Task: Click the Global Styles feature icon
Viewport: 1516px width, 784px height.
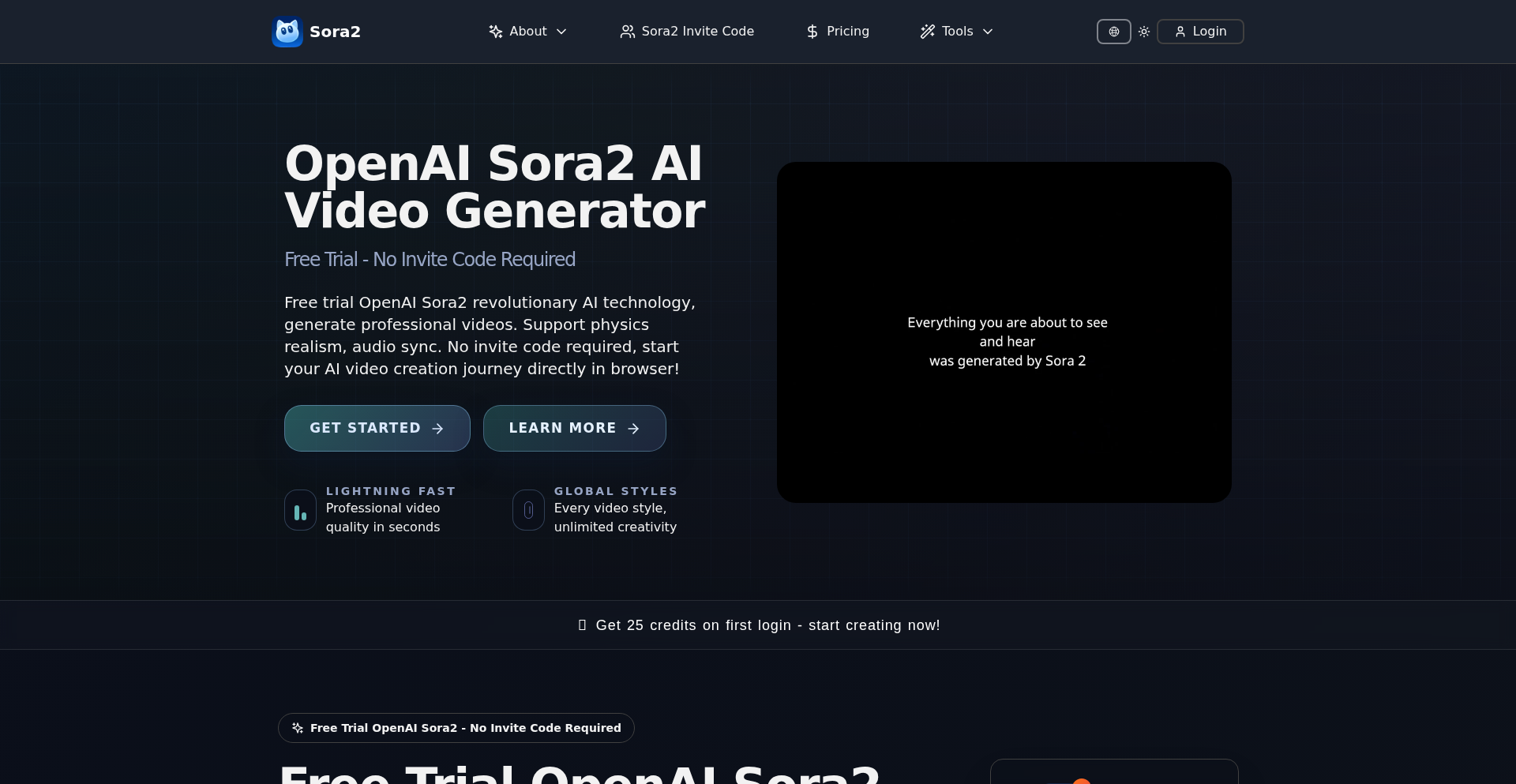Action: [528, 510]
